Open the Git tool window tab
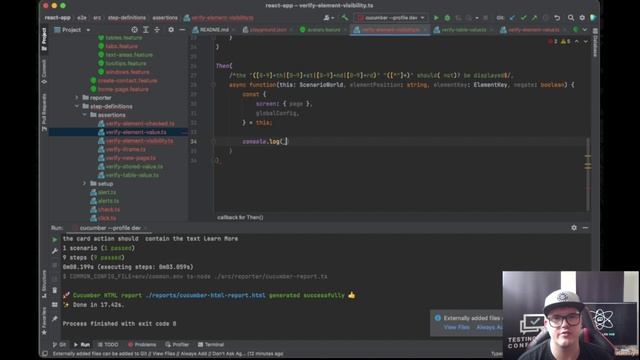Image resolution: width=640 pixels, height=360 pixels. coord(59,344)
